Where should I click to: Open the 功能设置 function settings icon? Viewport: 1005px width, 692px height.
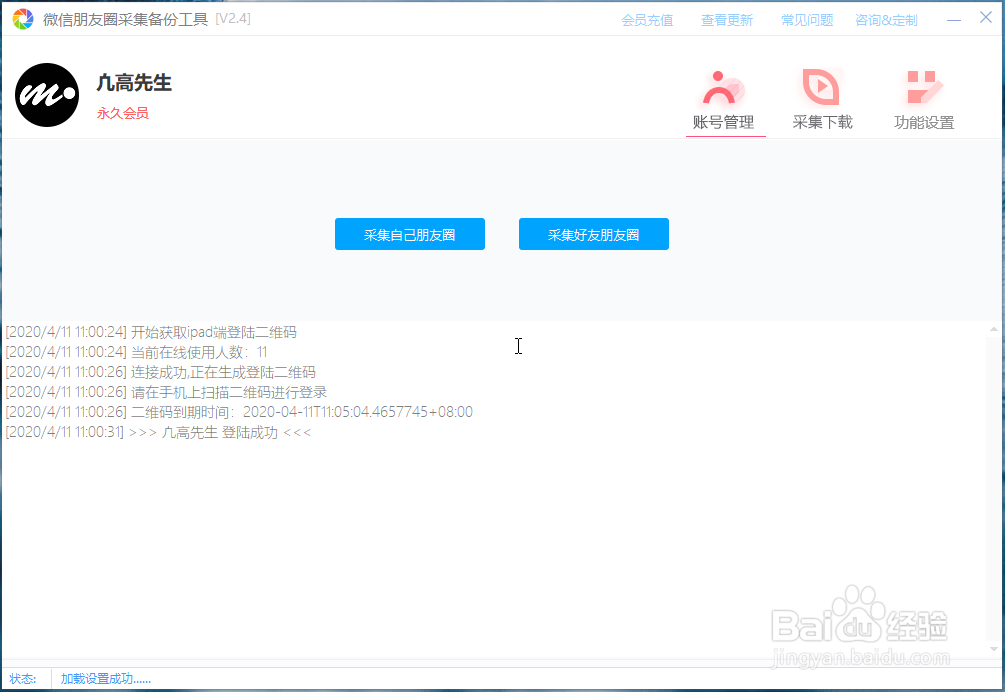[924, 87]
